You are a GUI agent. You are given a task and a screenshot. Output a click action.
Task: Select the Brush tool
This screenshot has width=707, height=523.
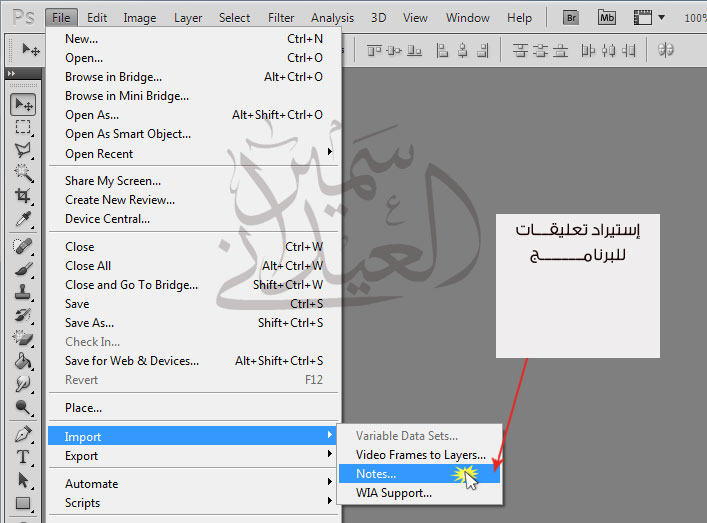23,269
